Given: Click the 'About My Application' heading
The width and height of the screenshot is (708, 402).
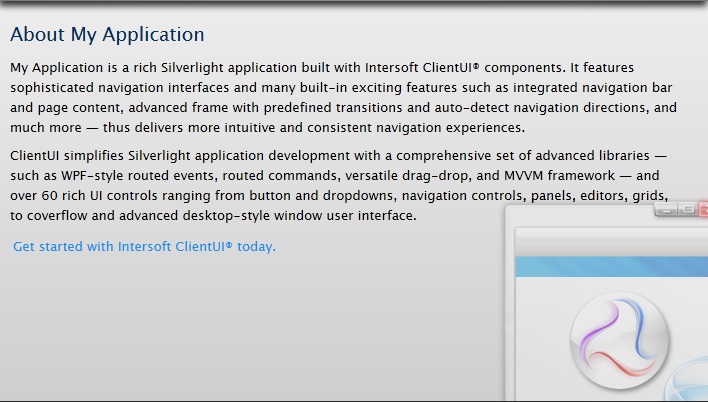Looking at the screenshot, I should pyautogui.click(x=107, y=35).
